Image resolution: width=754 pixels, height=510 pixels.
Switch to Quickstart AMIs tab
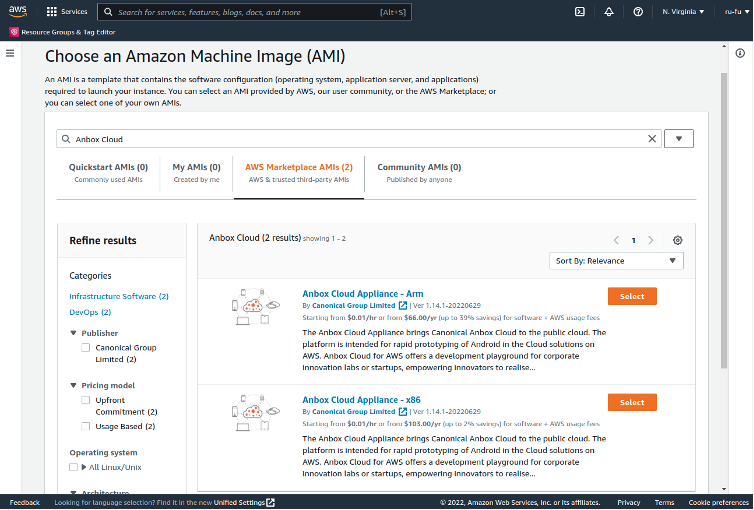click(108, 173)
